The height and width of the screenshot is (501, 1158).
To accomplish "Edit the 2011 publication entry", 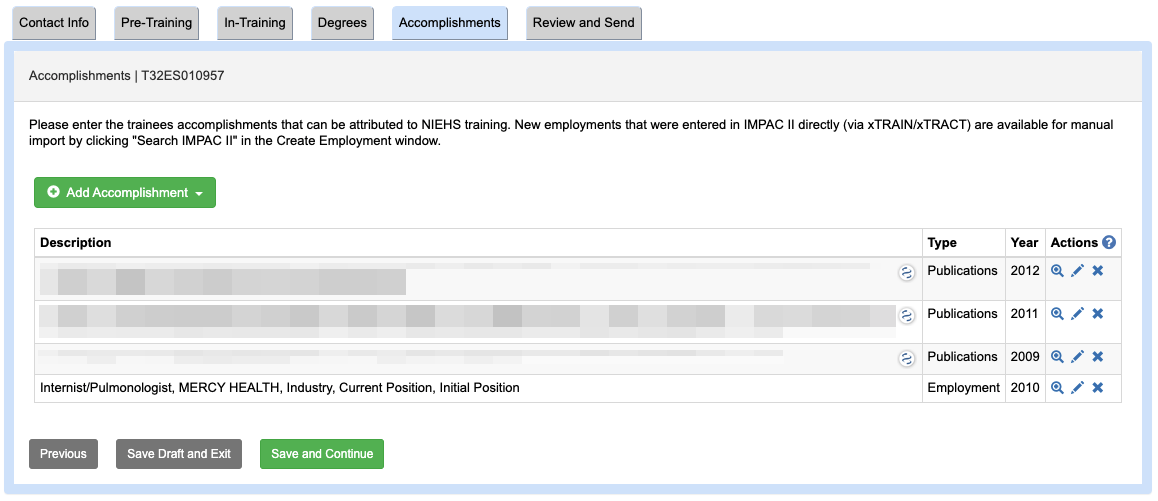I will tap(1077, 314).
